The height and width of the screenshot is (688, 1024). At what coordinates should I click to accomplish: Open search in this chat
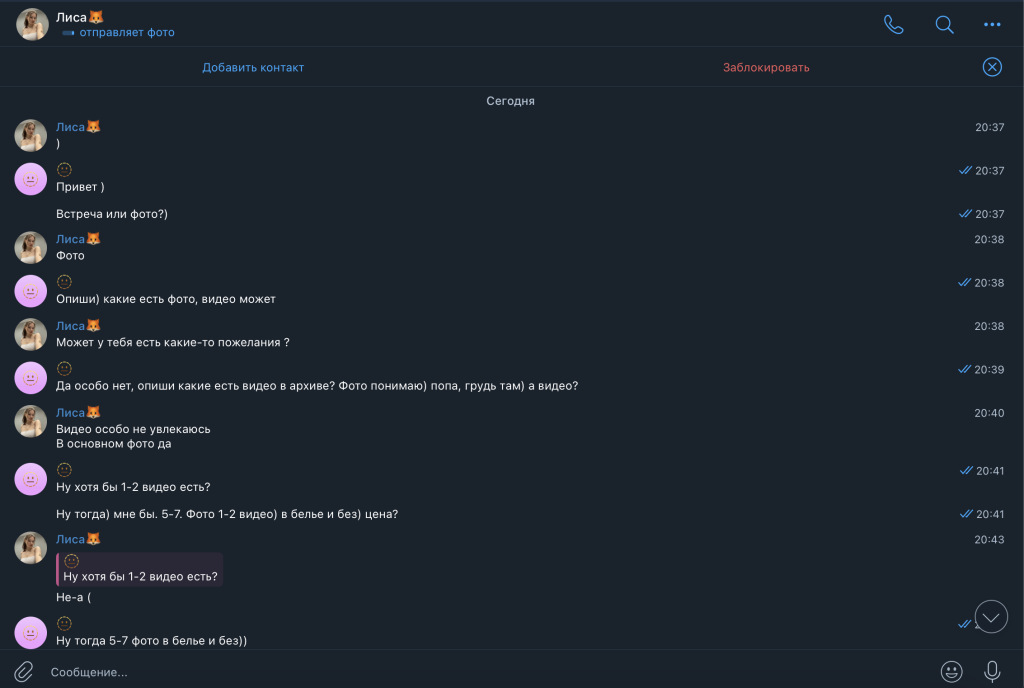tap(944, 25)
